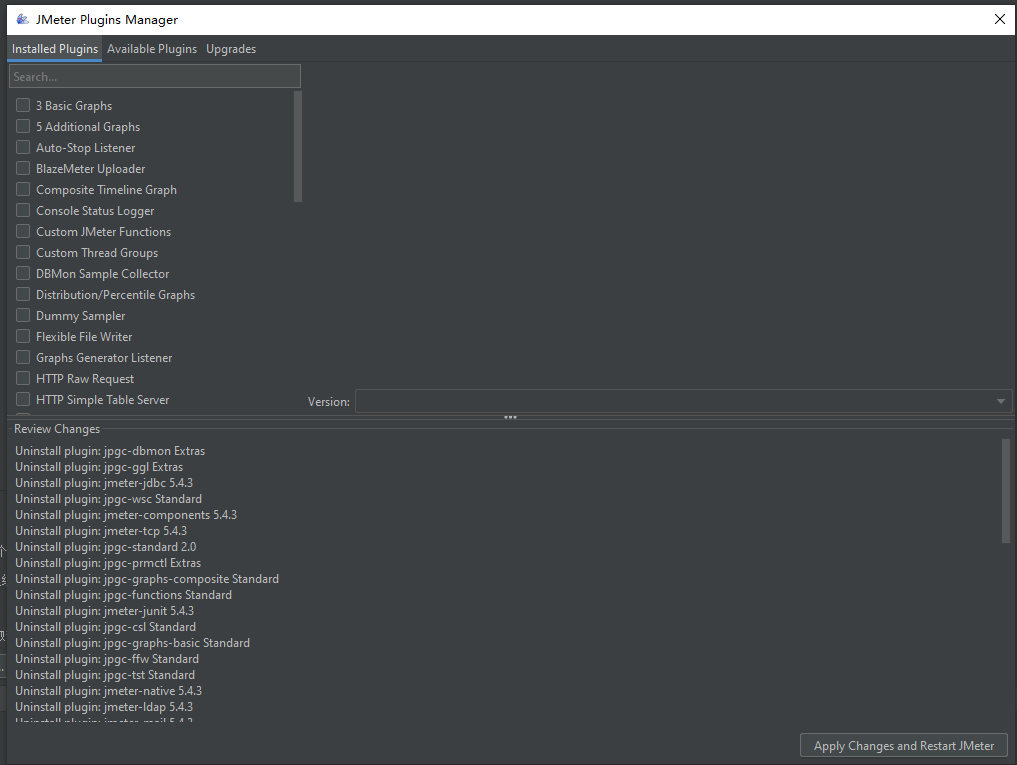The height and width of the screenshot is (765, 1017).
Task: Open the Version dropdown
Action: tap(684, 401)
